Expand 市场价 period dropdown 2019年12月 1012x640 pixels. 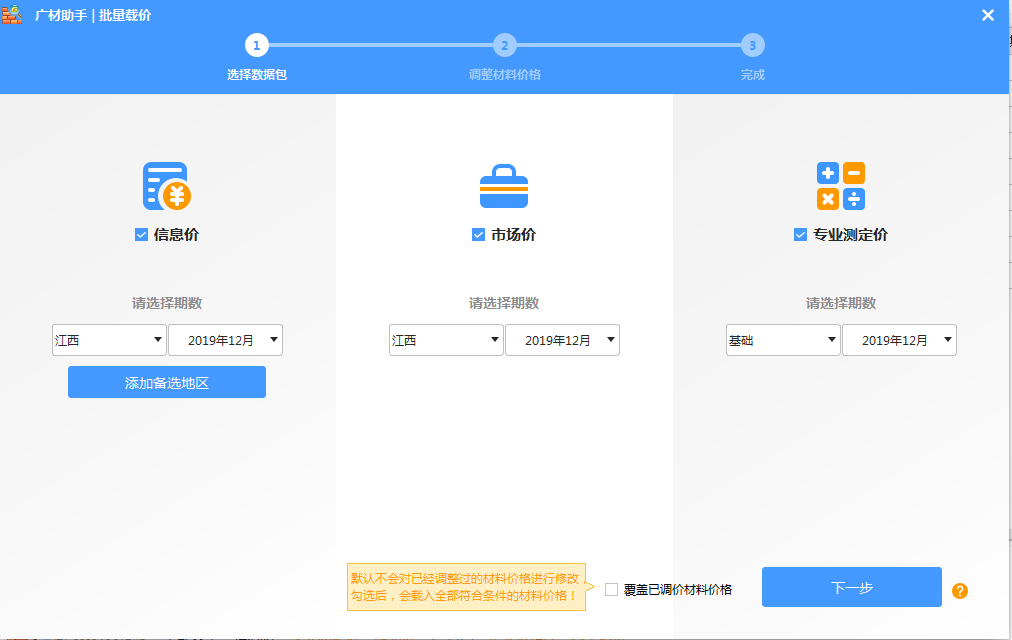click(562, 340)
